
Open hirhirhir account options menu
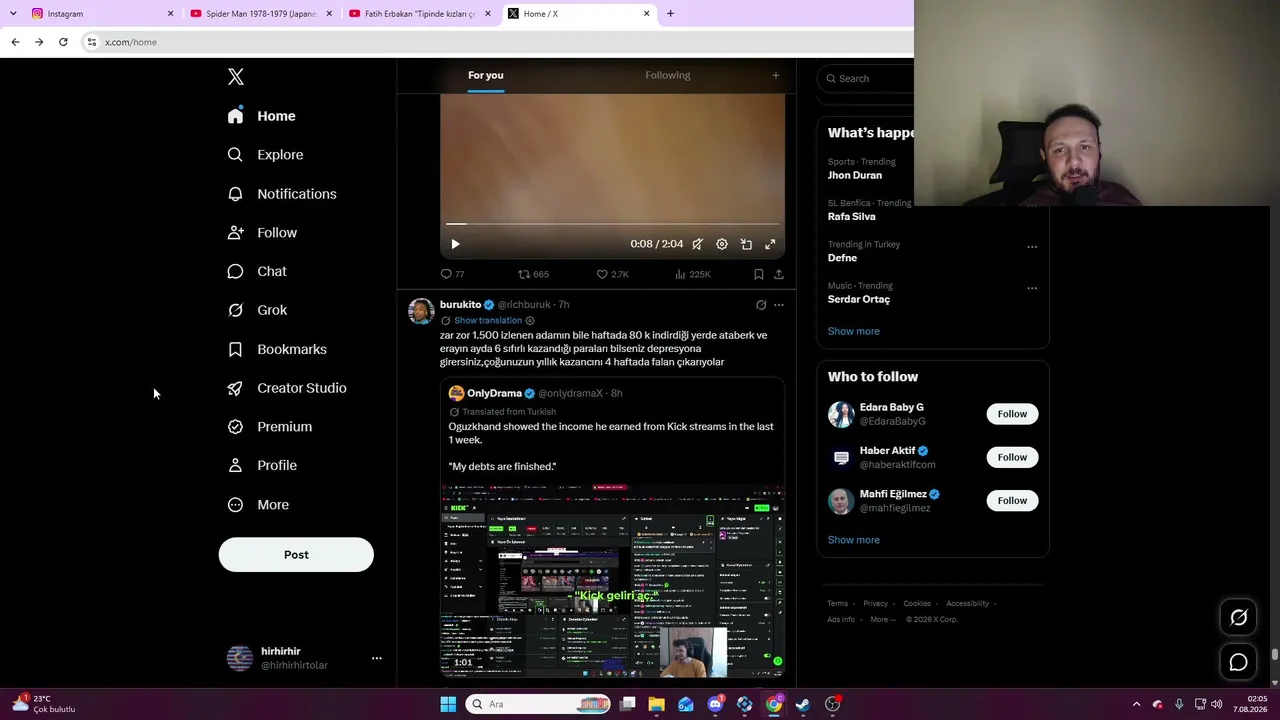tap(377, 658)
